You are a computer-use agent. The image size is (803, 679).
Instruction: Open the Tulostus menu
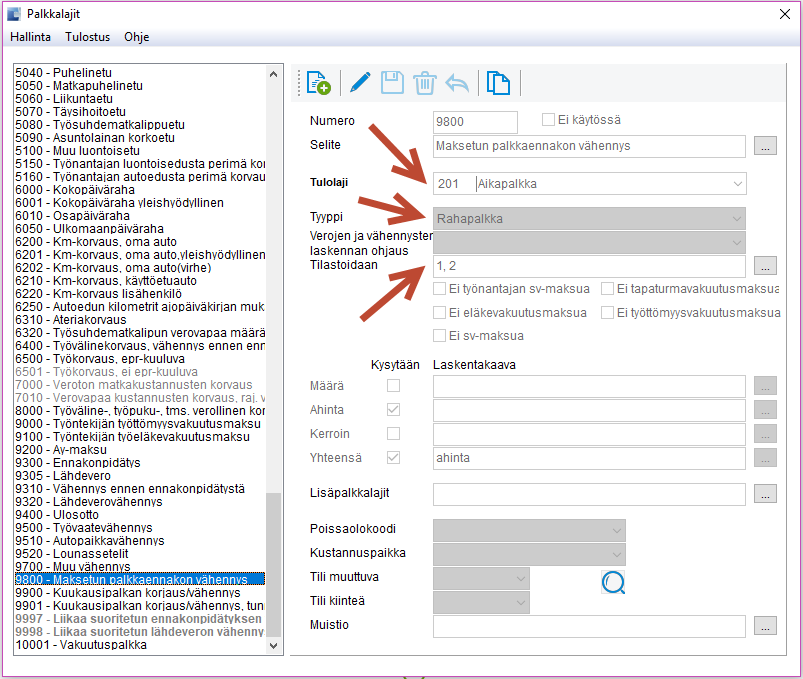point(88,37)
